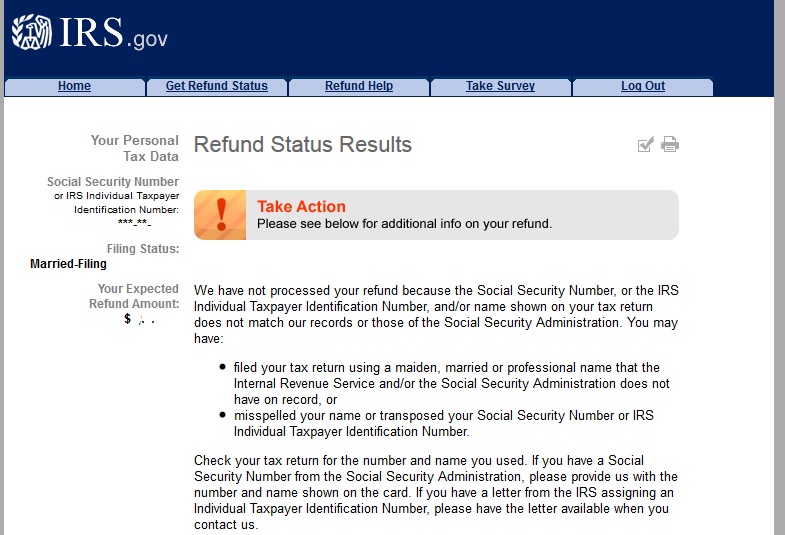Click the gray checkmark survey icon
785x535 pixels.
coord(645,145)
